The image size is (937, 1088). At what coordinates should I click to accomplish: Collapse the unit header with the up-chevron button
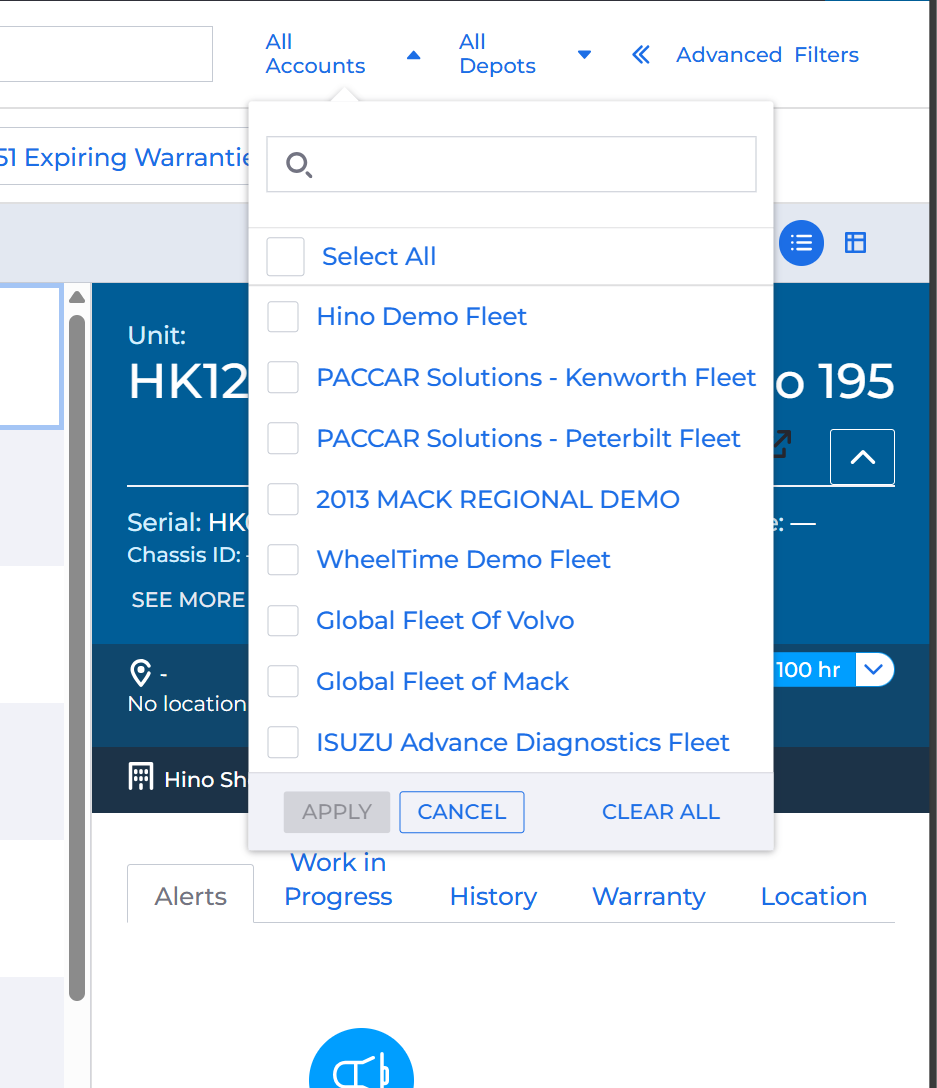(x=861, y=457)
